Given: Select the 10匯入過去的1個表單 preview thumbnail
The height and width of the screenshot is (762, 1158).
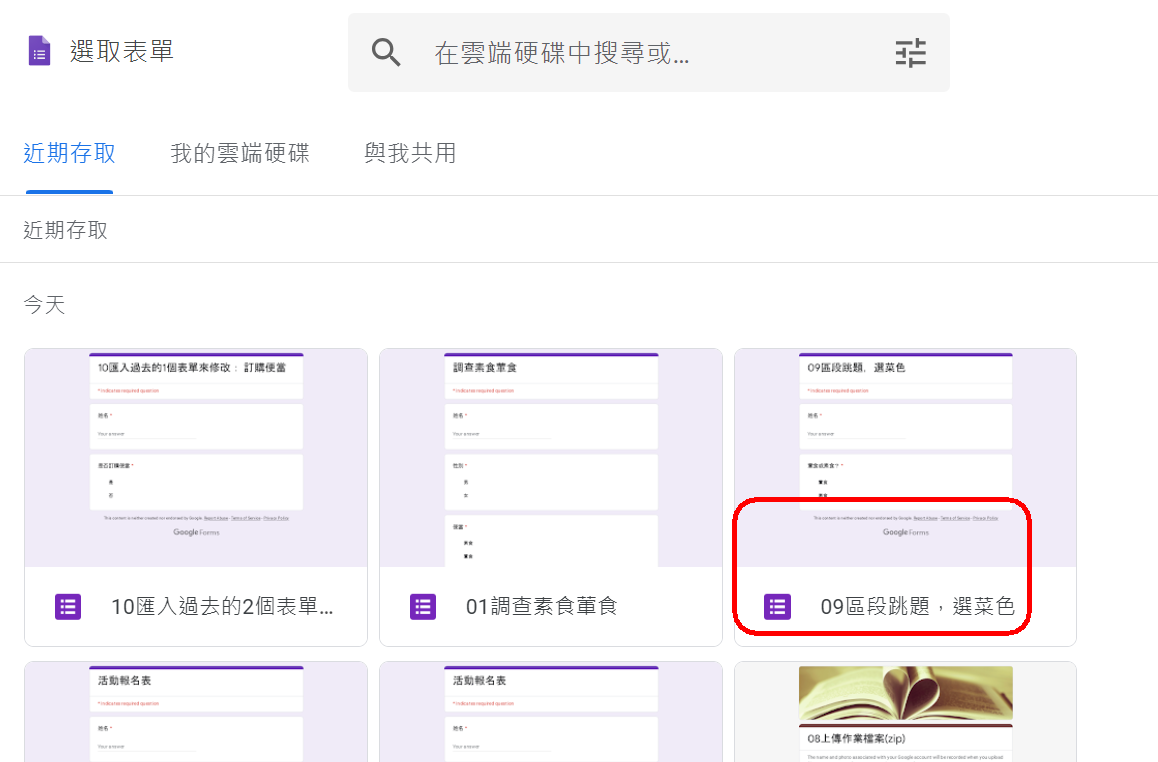Looking at the screenshot, I should click(196, 458).
